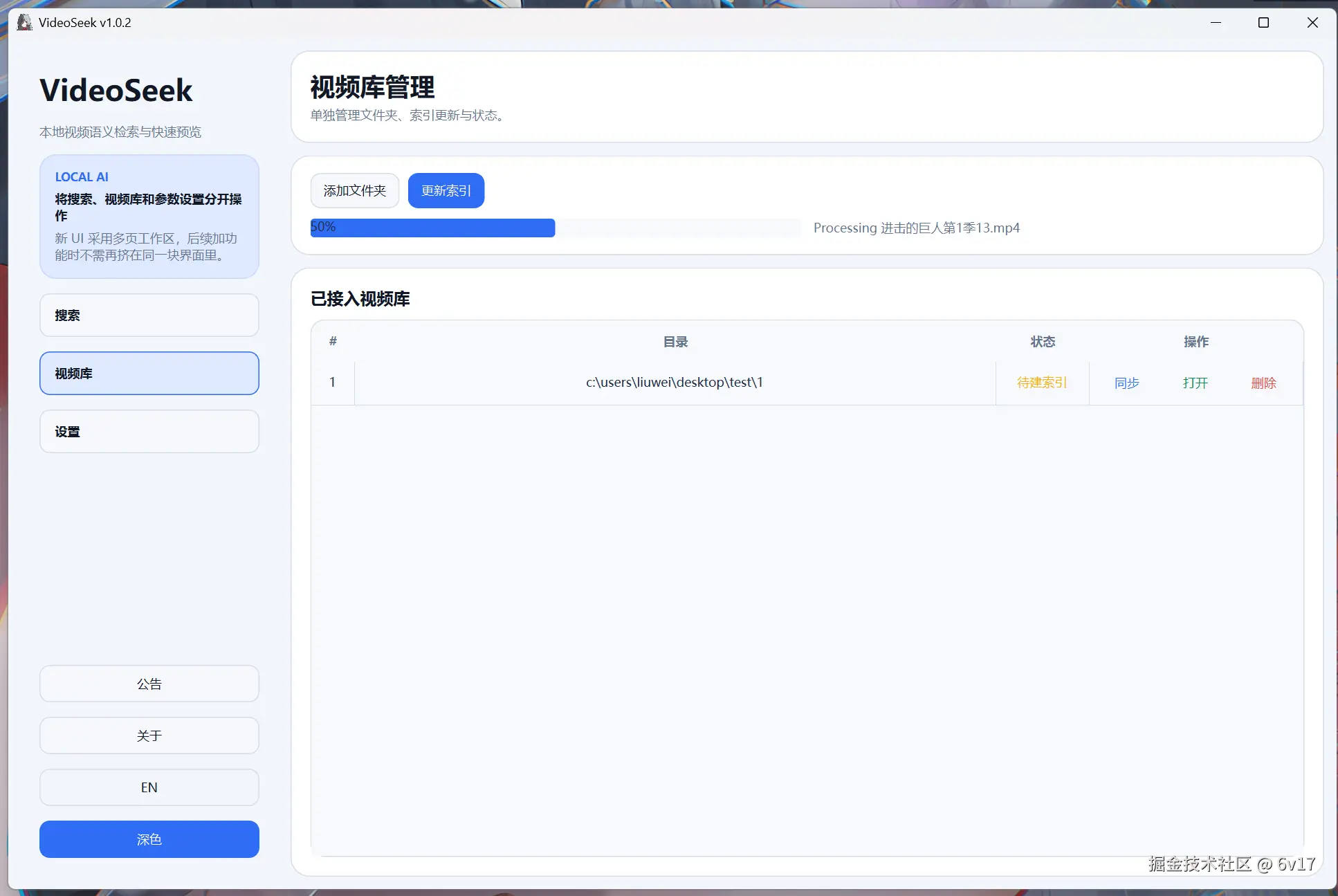The image size is (1338, 896).
Task: Open the 设置 settings section
Action: click(x=149, y=431)
